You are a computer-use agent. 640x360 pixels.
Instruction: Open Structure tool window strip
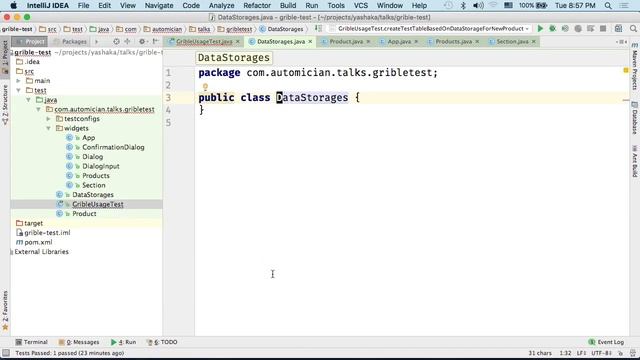[x=5, y=104]
